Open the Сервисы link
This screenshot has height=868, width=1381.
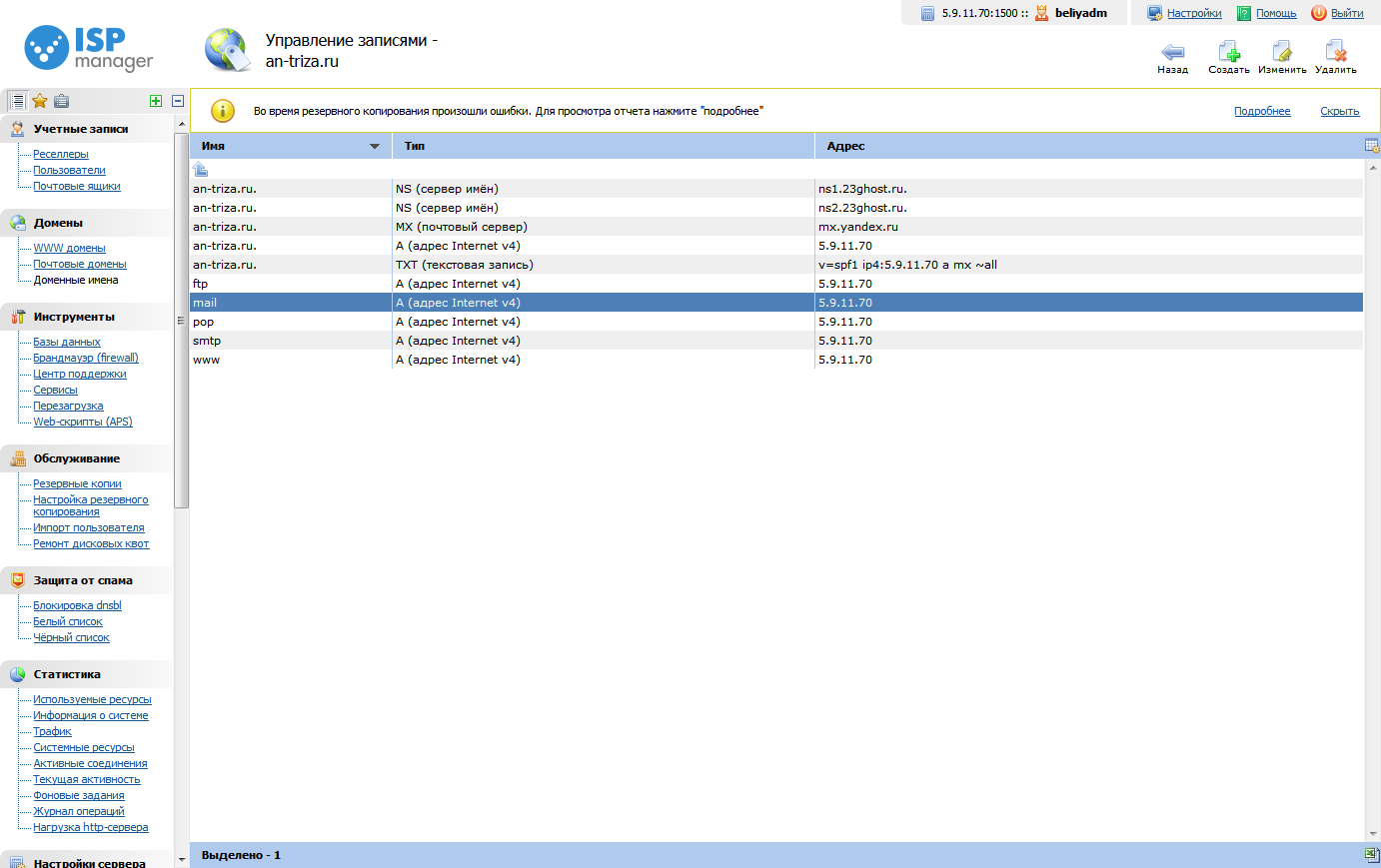(55, 390)
